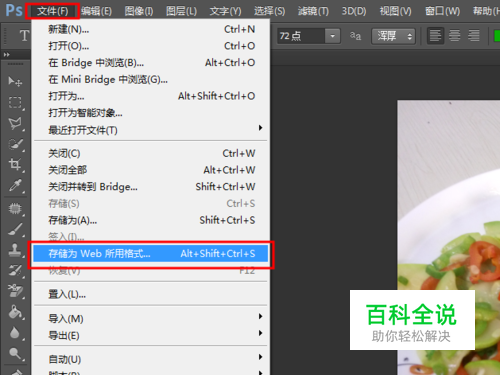Choose 存储为(A)... menu entry

pyautogui.click(x=151, y=220)
